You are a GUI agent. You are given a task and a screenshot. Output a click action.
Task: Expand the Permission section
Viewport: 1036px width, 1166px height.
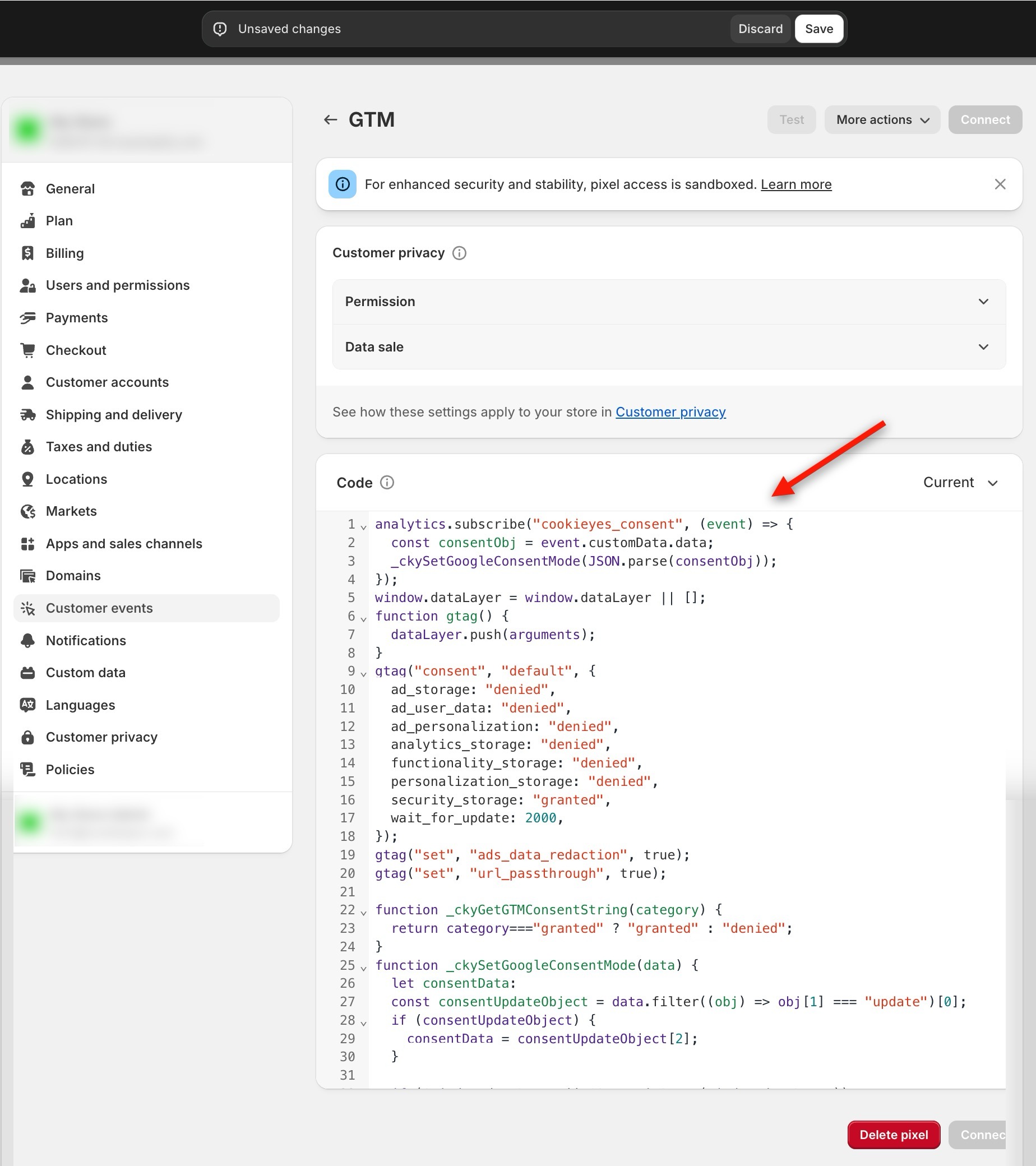click(669, 302)
